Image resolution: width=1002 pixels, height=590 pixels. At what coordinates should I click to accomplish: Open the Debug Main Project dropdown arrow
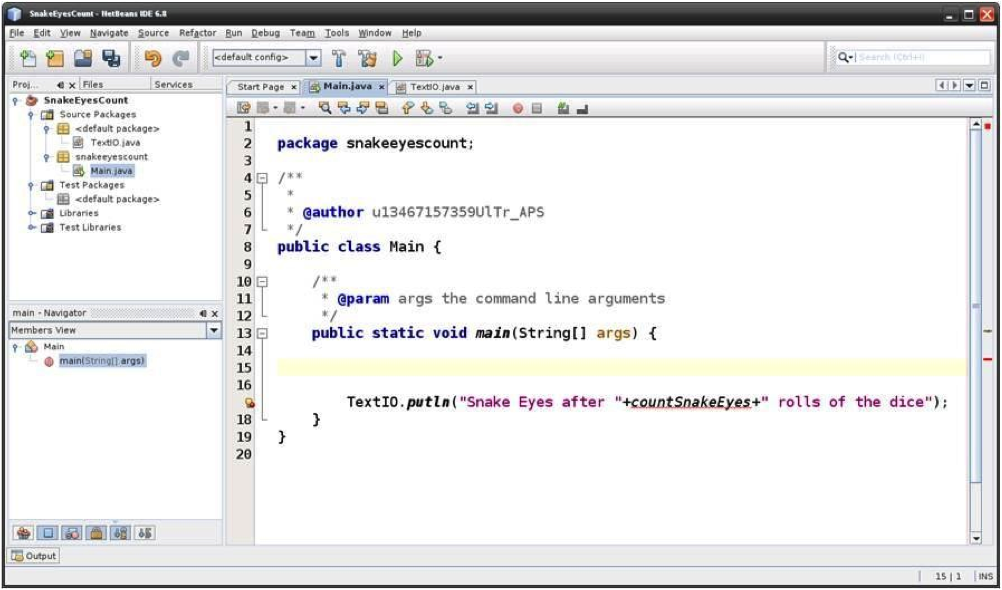click(x=440, y=59)
